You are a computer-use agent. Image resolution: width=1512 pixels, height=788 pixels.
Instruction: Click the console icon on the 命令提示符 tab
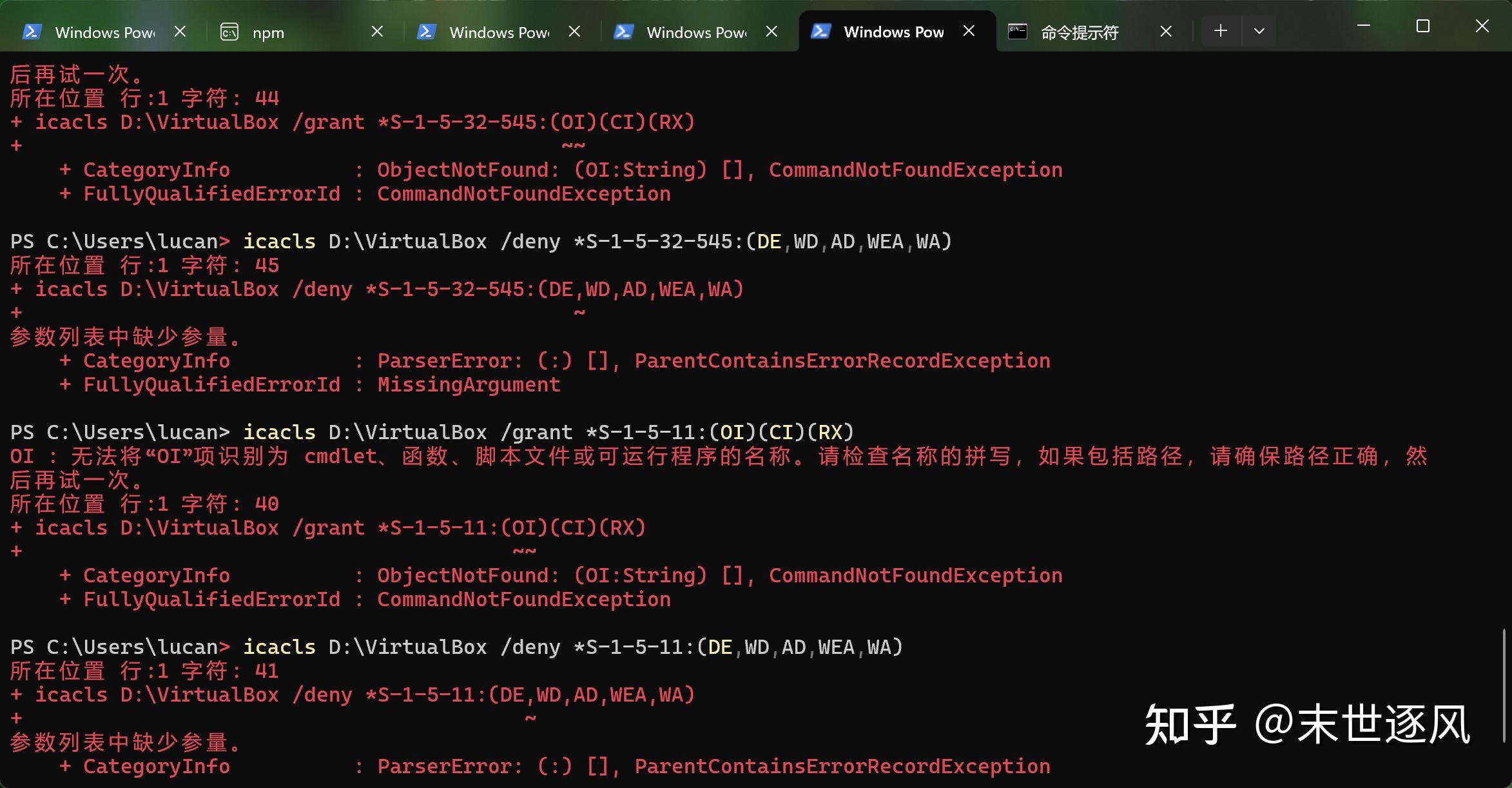pyautogui.click(x=1018, y=30)
